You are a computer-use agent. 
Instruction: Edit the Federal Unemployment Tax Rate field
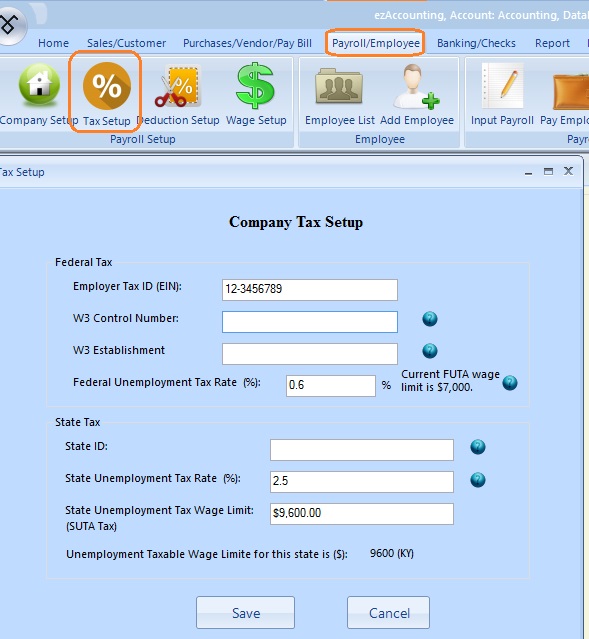point(331,386)
